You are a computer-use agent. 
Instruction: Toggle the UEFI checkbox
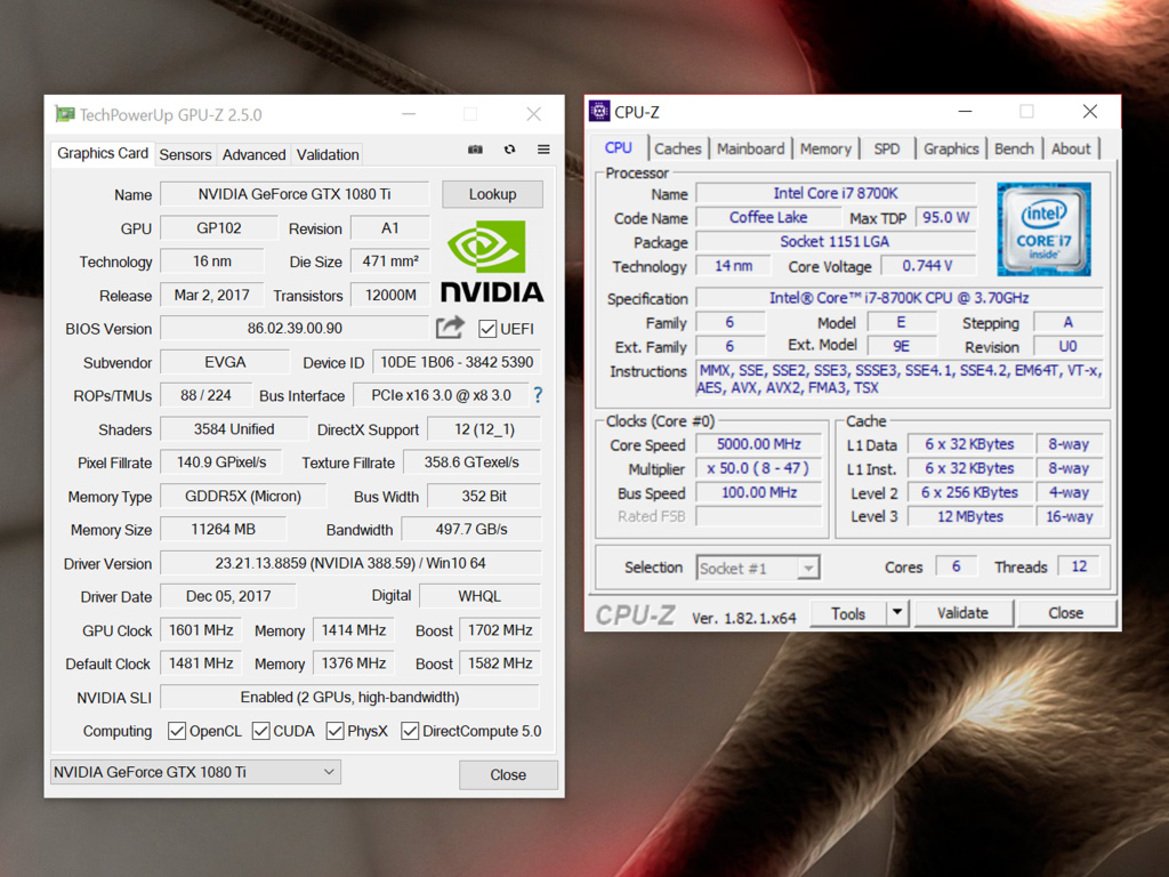[488, 329]
